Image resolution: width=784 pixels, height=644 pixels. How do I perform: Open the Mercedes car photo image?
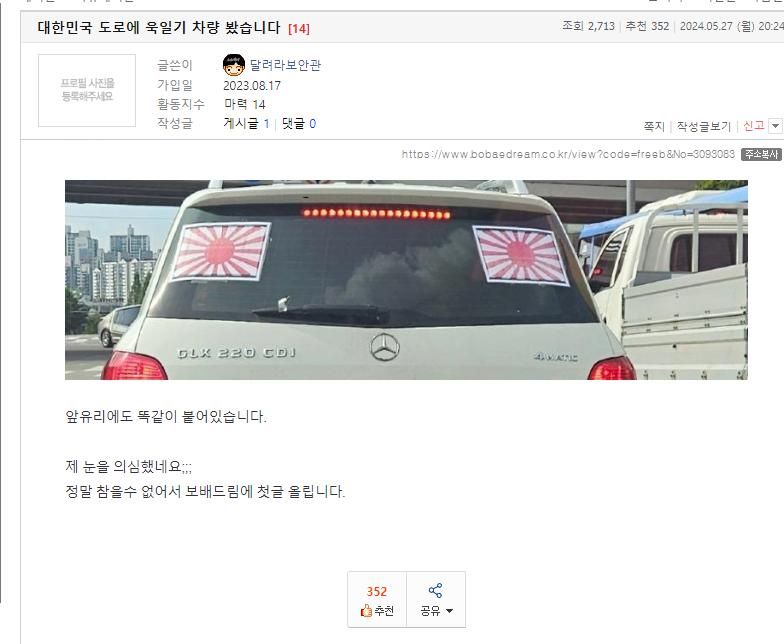406,280
